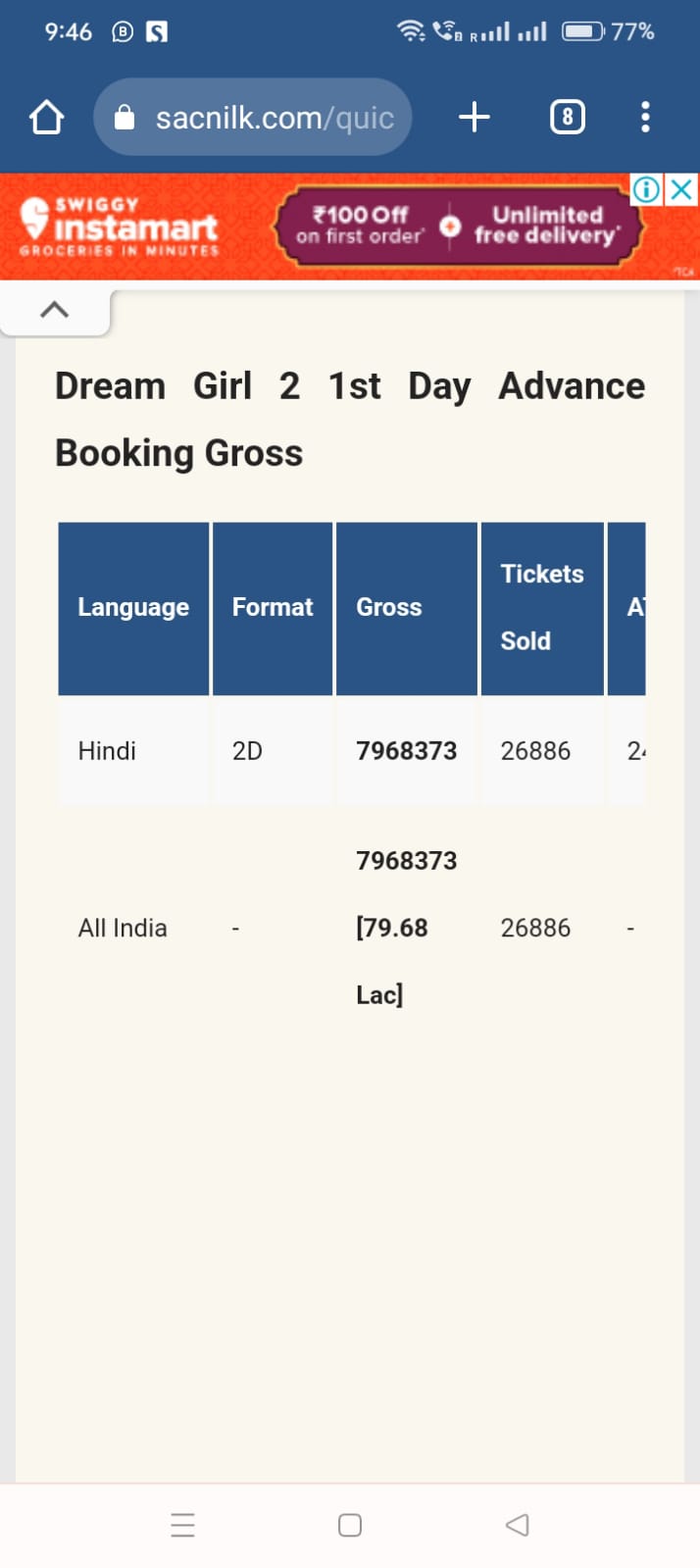Tap the Tickets Sold column header
The height and width of the screenshot is (1568, 700).
(541, 608)
